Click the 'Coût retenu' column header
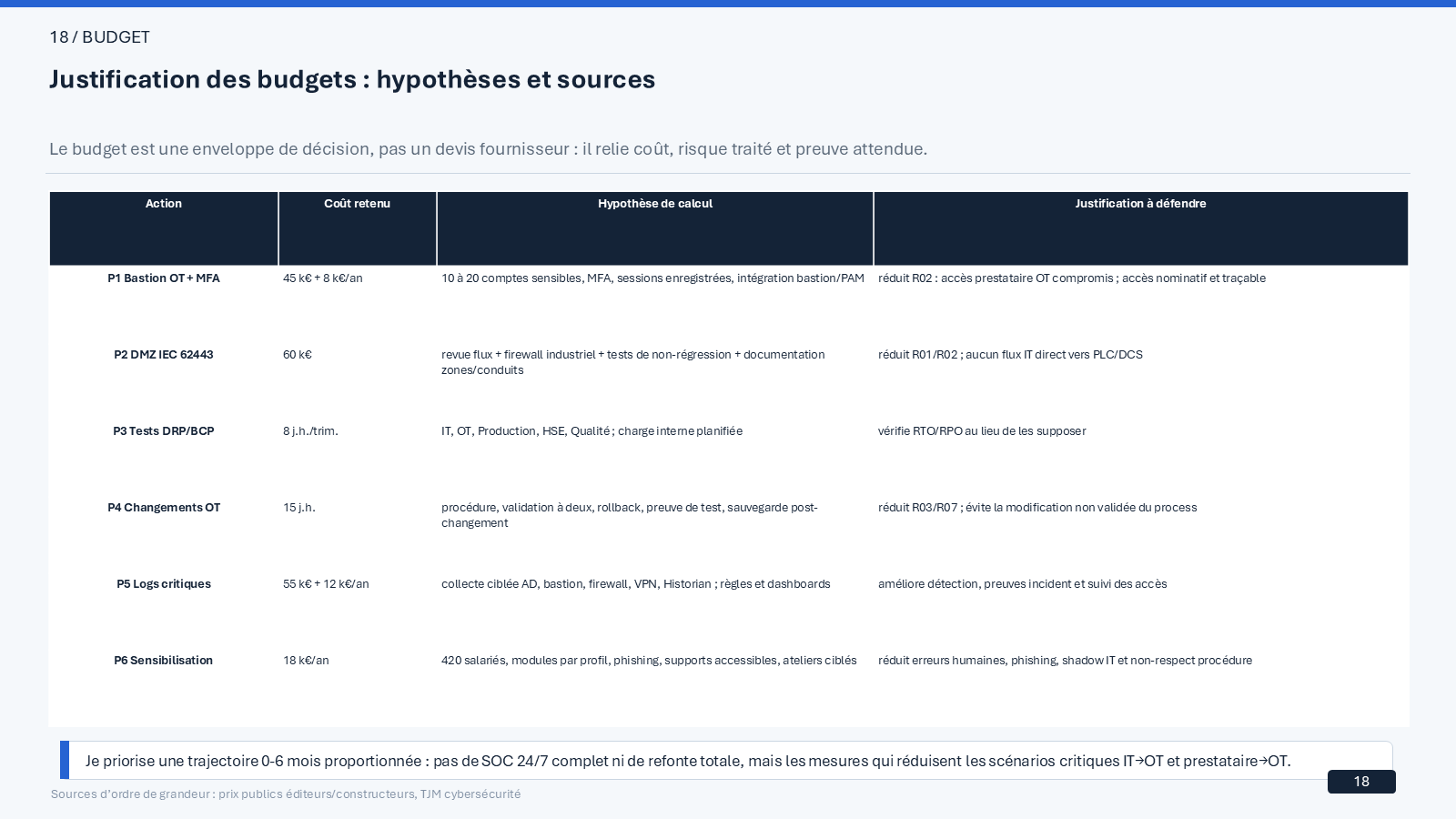Image resolution: width=1456 pixels, height=819 pixels. (358, 228)
